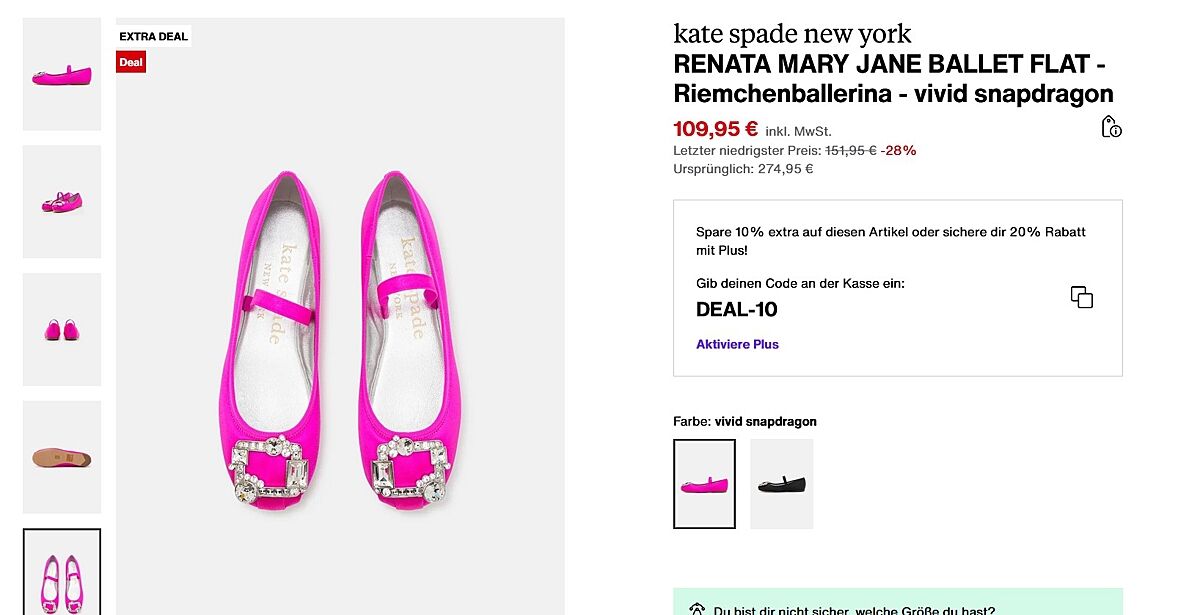
Task: Click the size help icon in green banner
Action: (698, 609)
